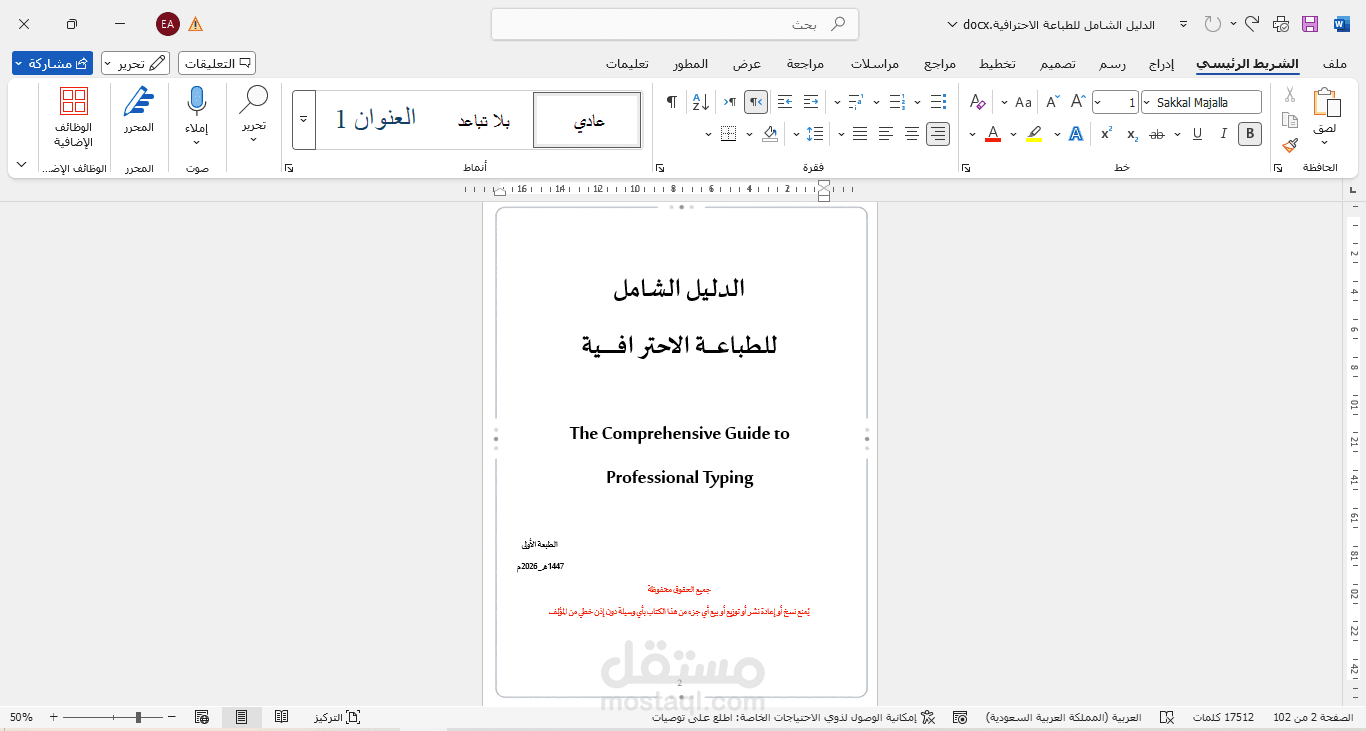Expand the Styles gallery
1366x731 pixels.
[x=304, y=119]
